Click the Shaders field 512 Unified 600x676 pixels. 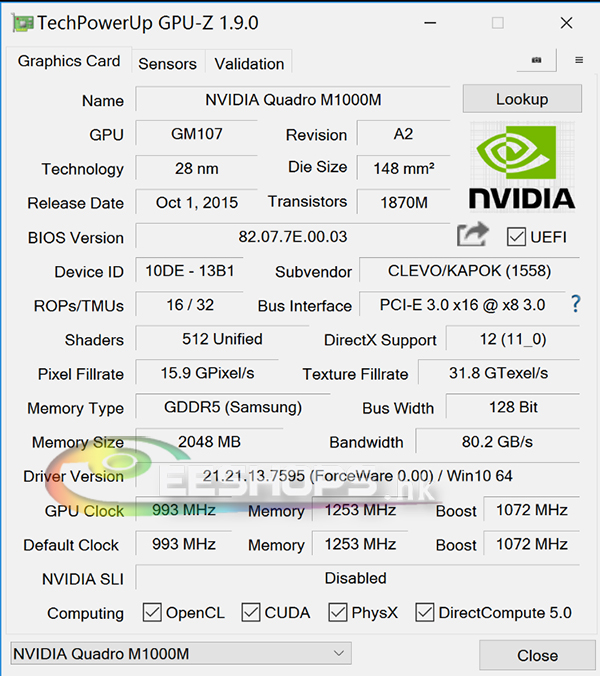coord(222,339)
